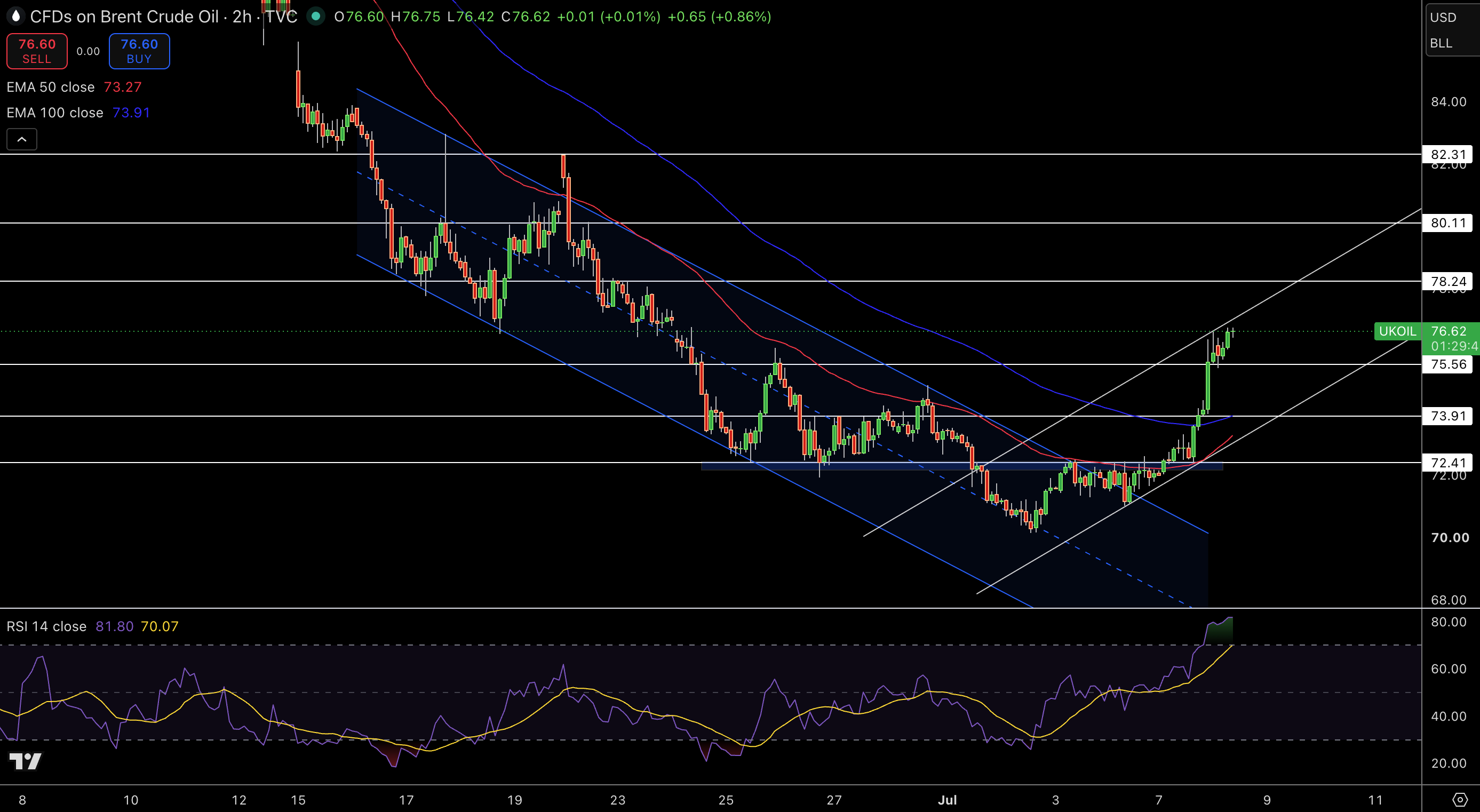Click the current price 76.62 label

click(1449, 331)
